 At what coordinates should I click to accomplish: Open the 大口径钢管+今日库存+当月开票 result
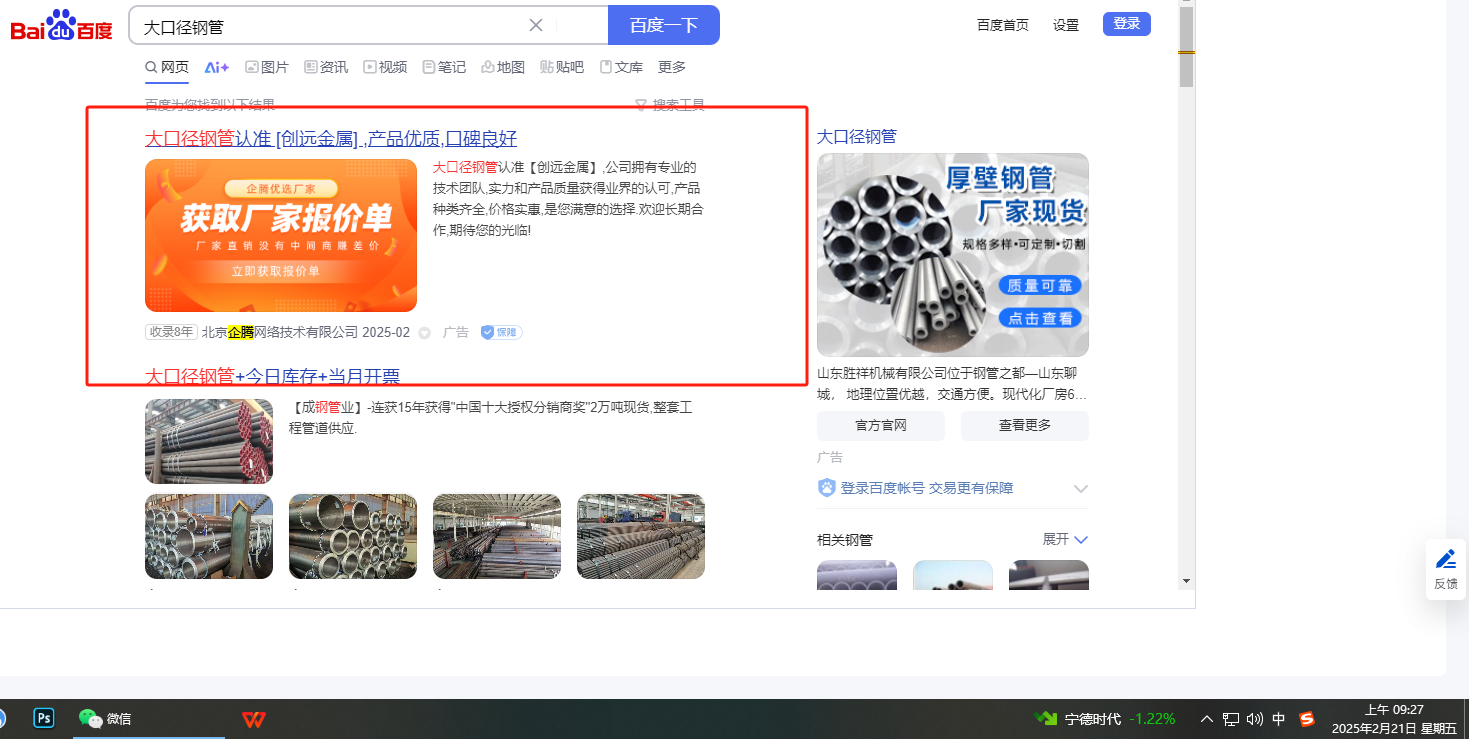[x=272, y=376]
